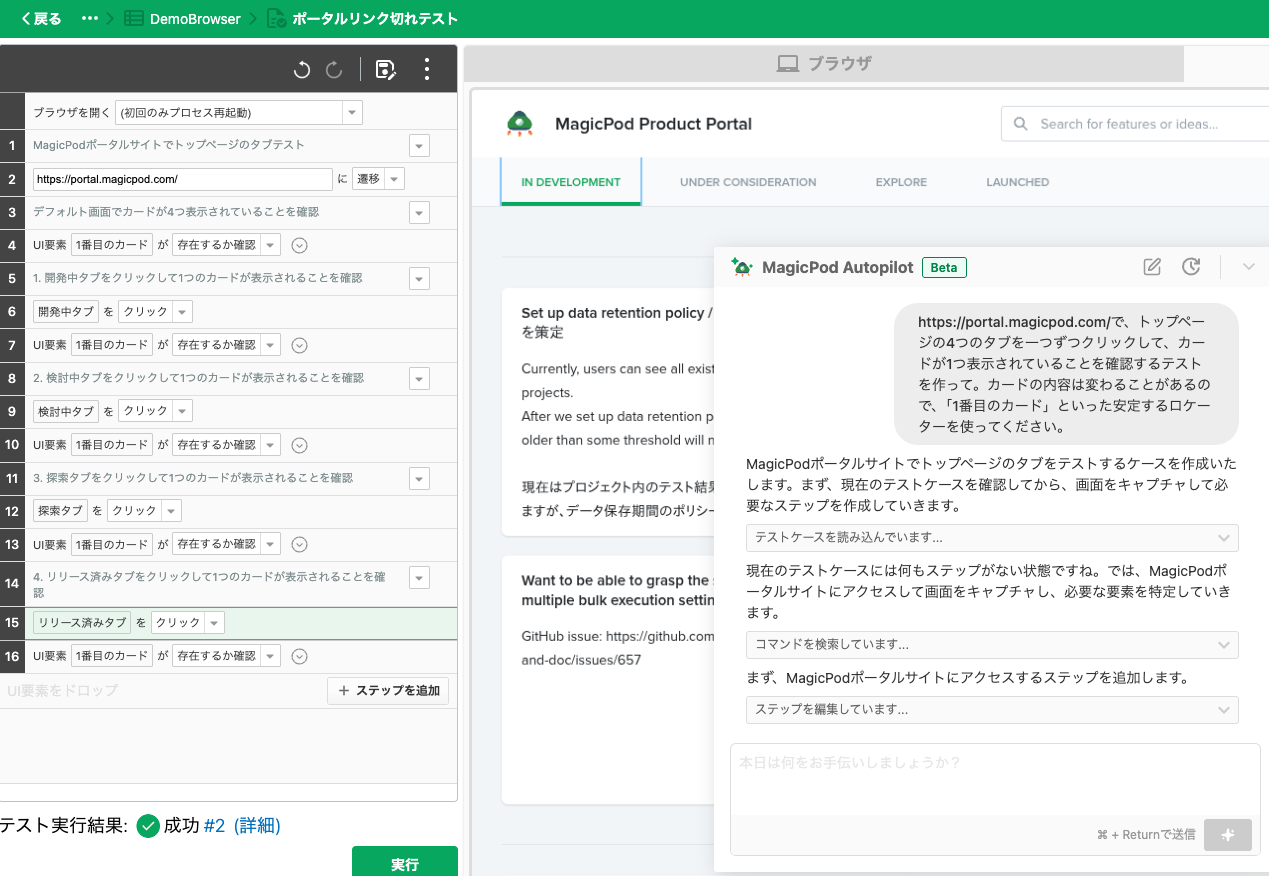Click the 実行 button to run the test
This screenshot has height=876, width=1269.
(405, 861)
